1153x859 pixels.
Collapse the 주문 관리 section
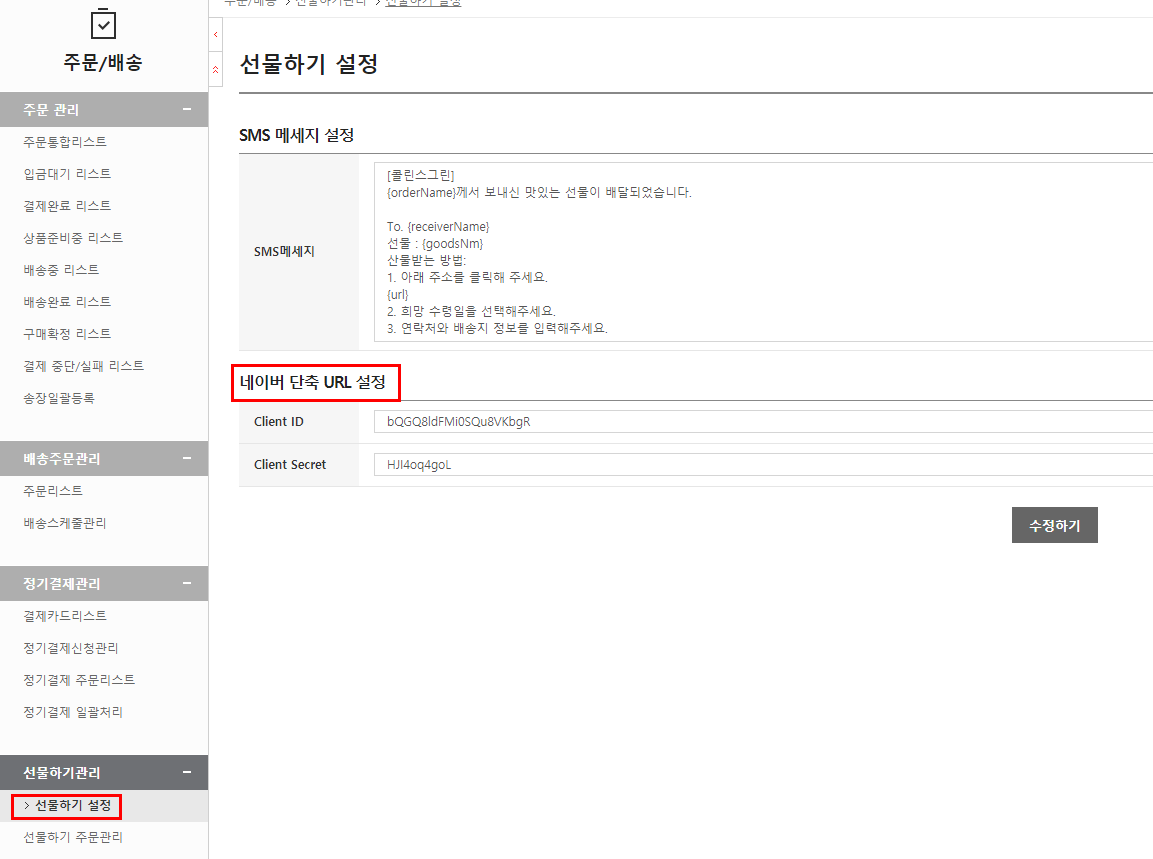[186, 110]
